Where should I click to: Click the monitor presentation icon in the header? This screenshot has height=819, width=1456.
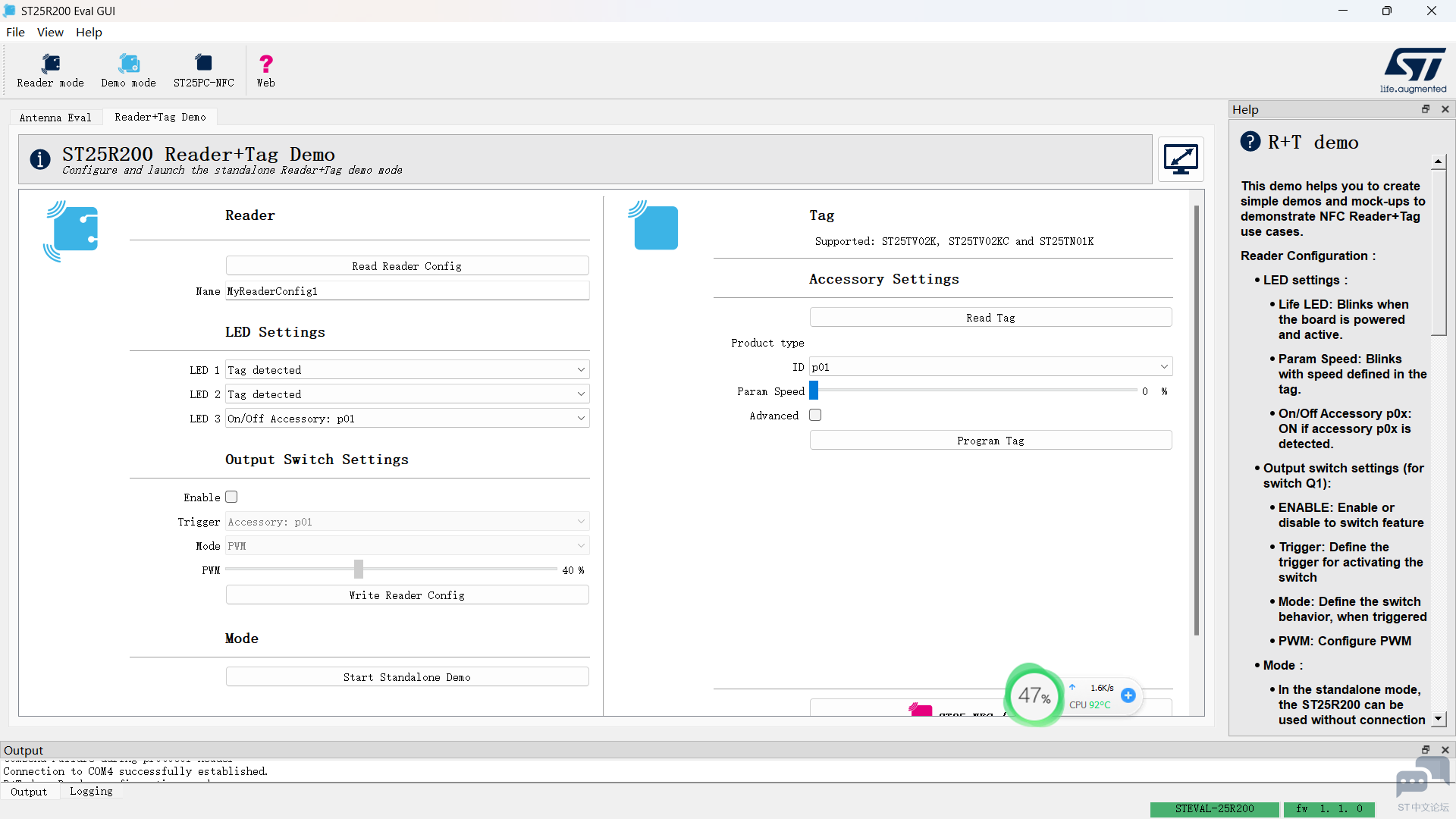(1181, 159)
